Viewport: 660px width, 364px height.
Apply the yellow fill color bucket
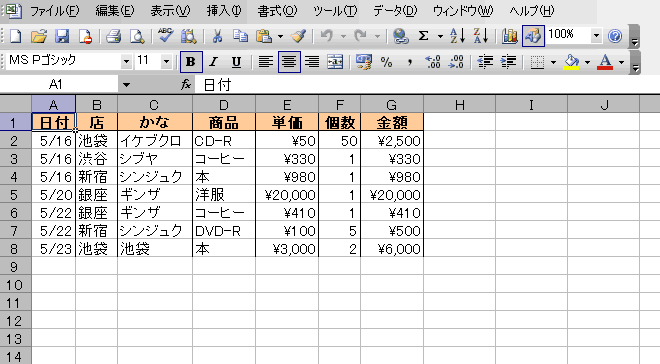[571, 62]
